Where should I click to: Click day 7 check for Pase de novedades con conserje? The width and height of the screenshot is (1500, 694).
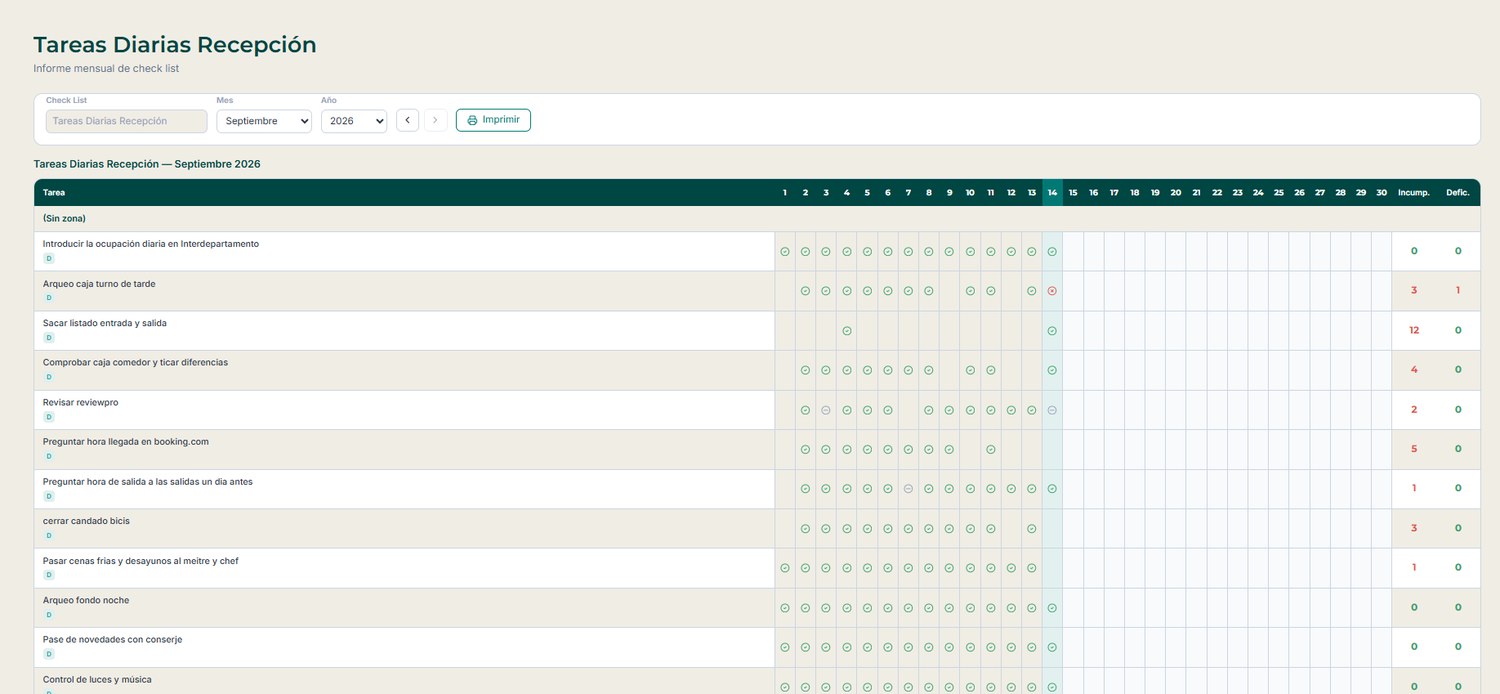click(908, 647)
